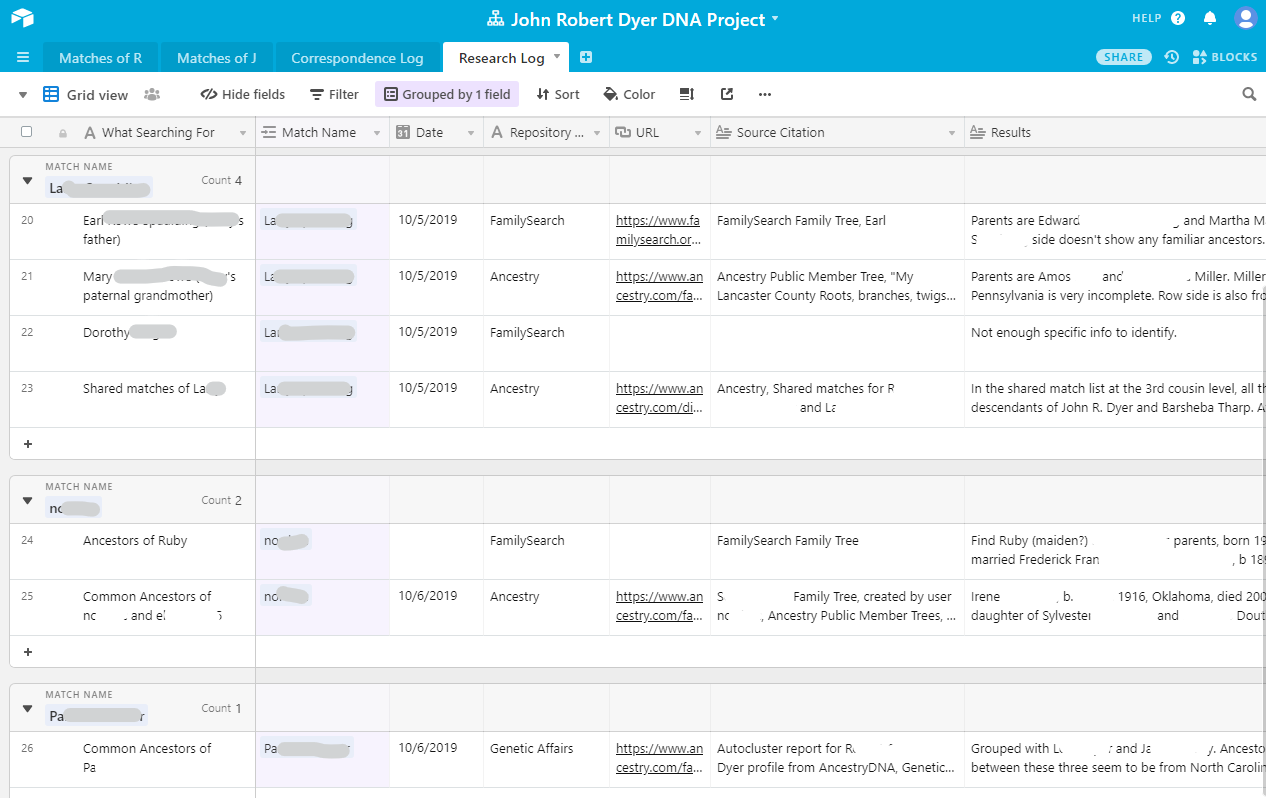The image size is (1266, 798).
Task: Open the collaborators people icon next to Grid view
Action: point(152,94)
